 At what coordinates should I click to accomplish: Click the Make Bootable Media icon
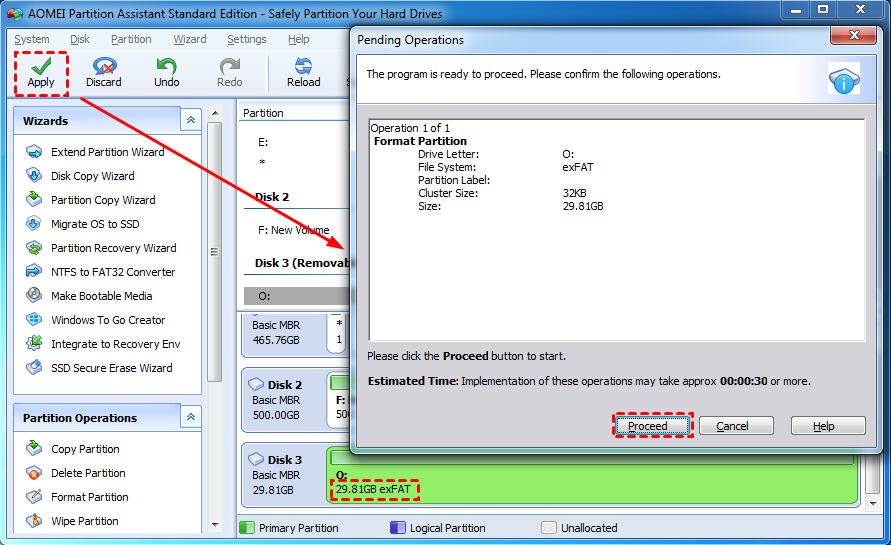(x=34, y=296)
